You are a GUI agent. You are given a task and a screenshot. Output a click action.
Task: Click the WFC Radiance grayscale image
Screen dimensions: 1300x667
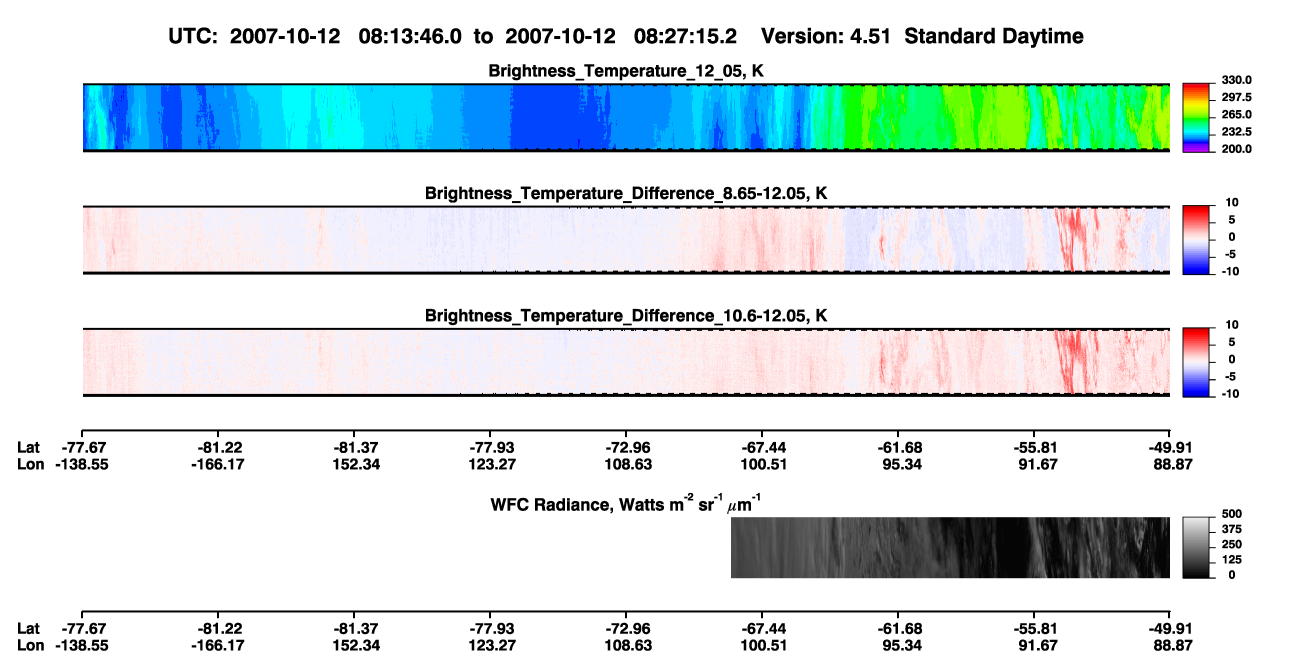[x=951, y=547]
